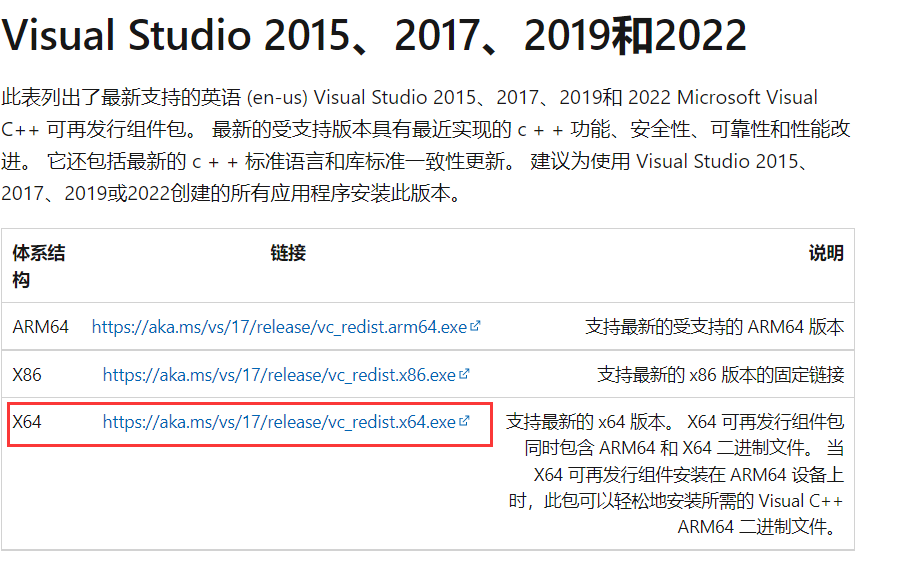This screenshot has width=897, height=567.
Task: Click the intro paragraph beginning '此表列出了最新支持的英语'
Action: (426, 145)
